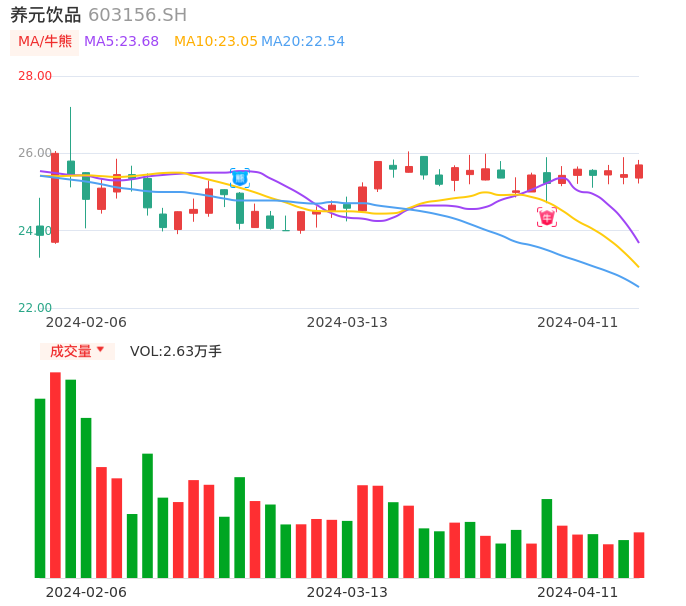Click the stock name 养元饮品
This screenshot has width=686, height=606.
tap(46, 15)
